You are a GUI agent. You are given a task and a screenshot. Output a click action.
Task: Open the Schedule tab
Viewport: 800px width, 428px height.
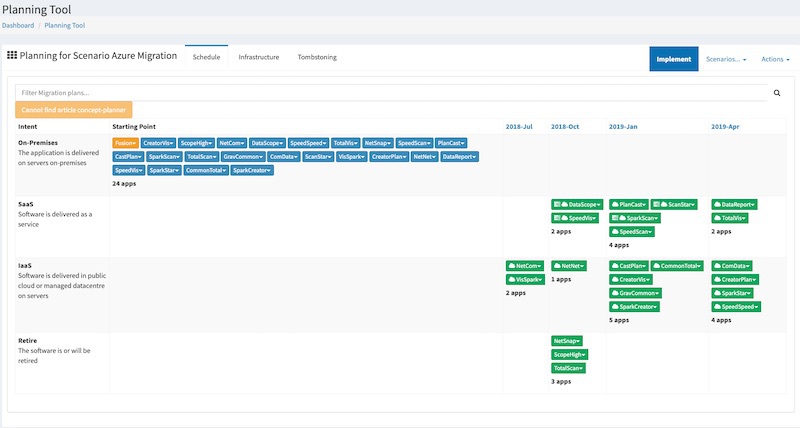click(206, 57)
